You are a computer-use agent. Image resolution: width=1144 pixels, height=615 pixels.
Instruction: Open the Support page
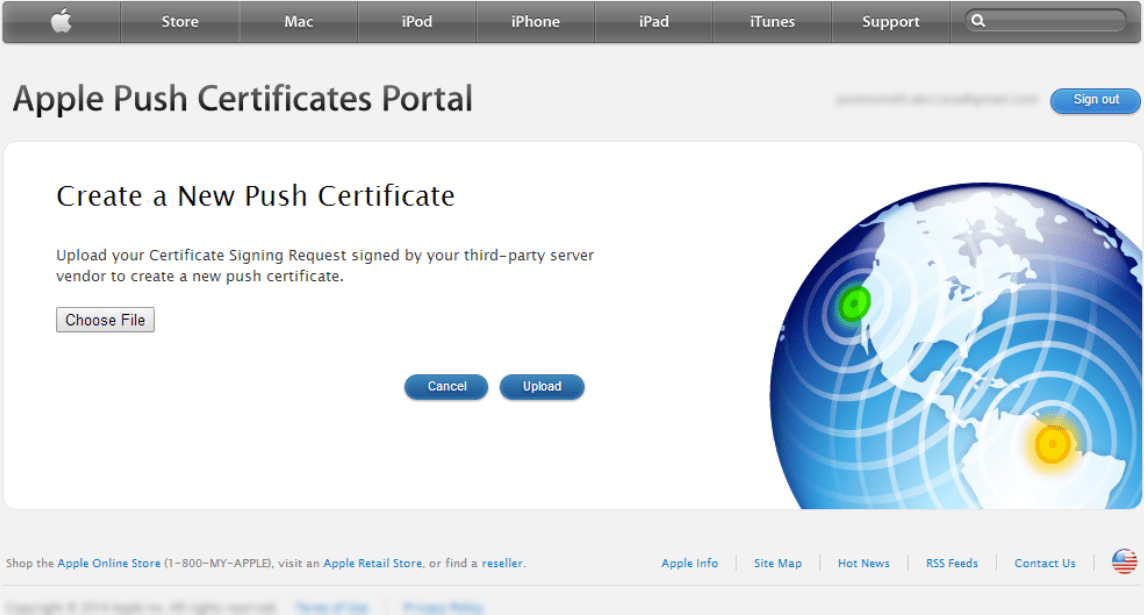(x=890, y=22)
